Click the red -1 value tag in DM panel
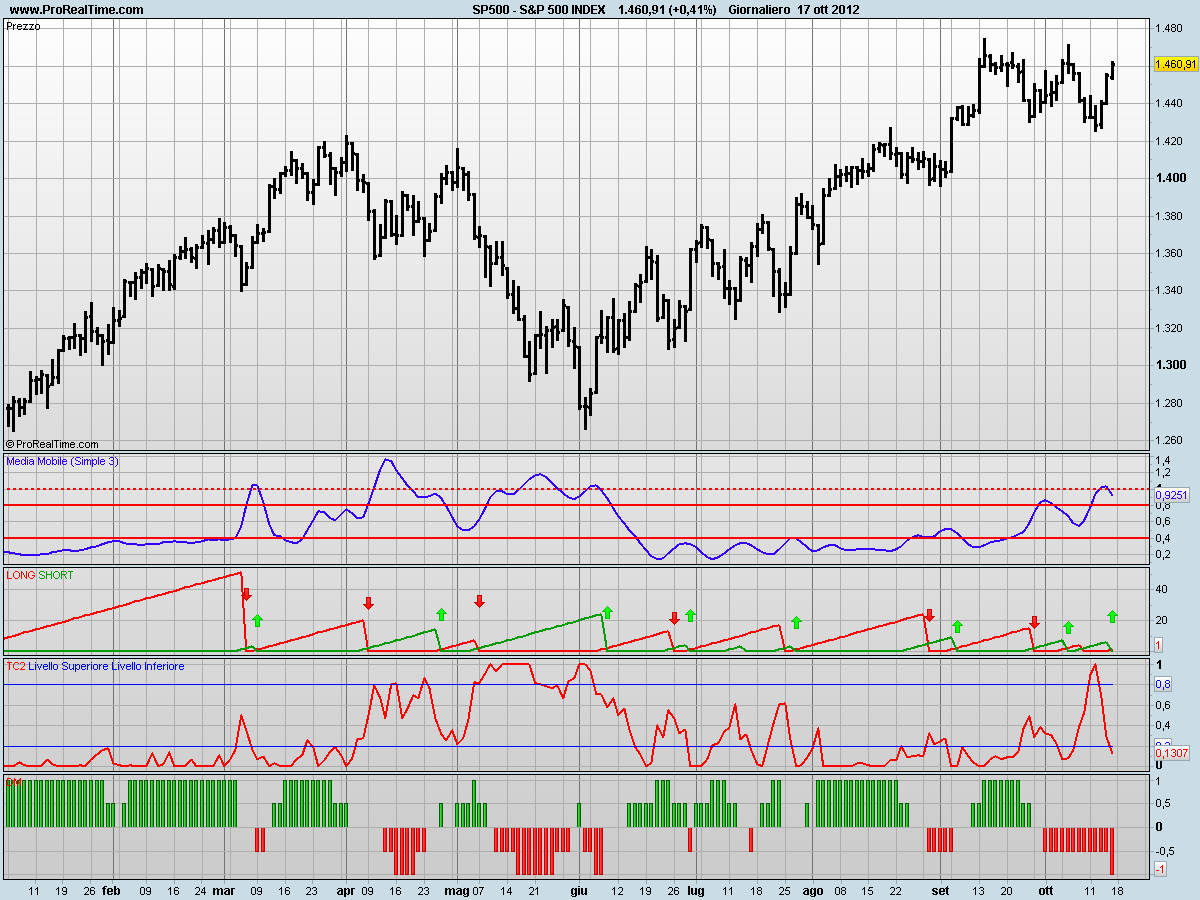 [x=1160, y=870]
